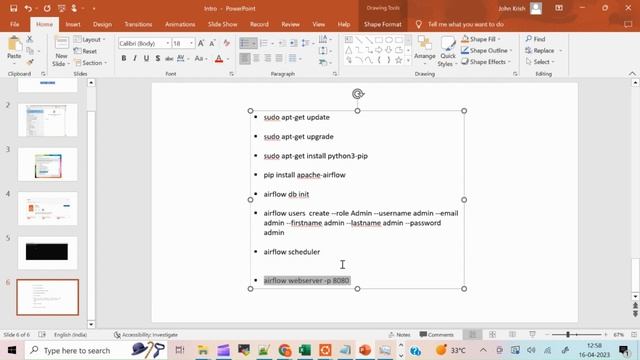The height and width of the screenshot is (360, 640).
Task: Open Shape Fill dropdown
Action: click(481, 39)
